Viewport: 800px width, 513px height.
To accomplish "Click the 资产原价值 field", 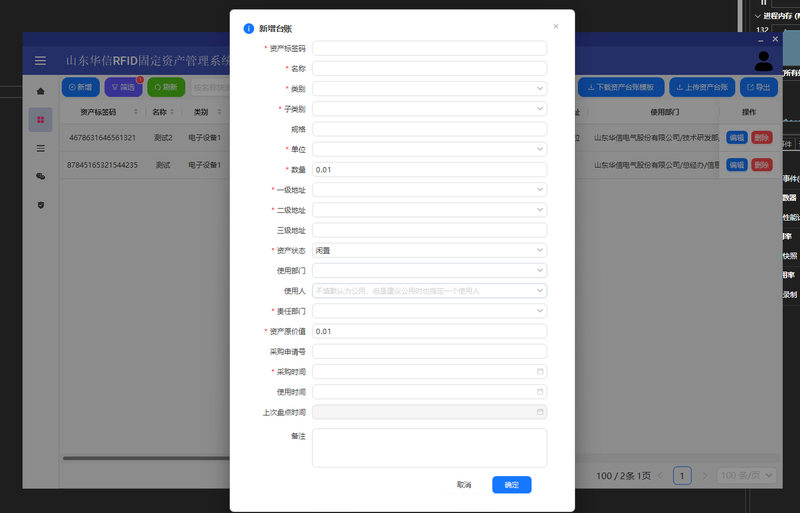I will pyautogui.click(x=430, y=331).
